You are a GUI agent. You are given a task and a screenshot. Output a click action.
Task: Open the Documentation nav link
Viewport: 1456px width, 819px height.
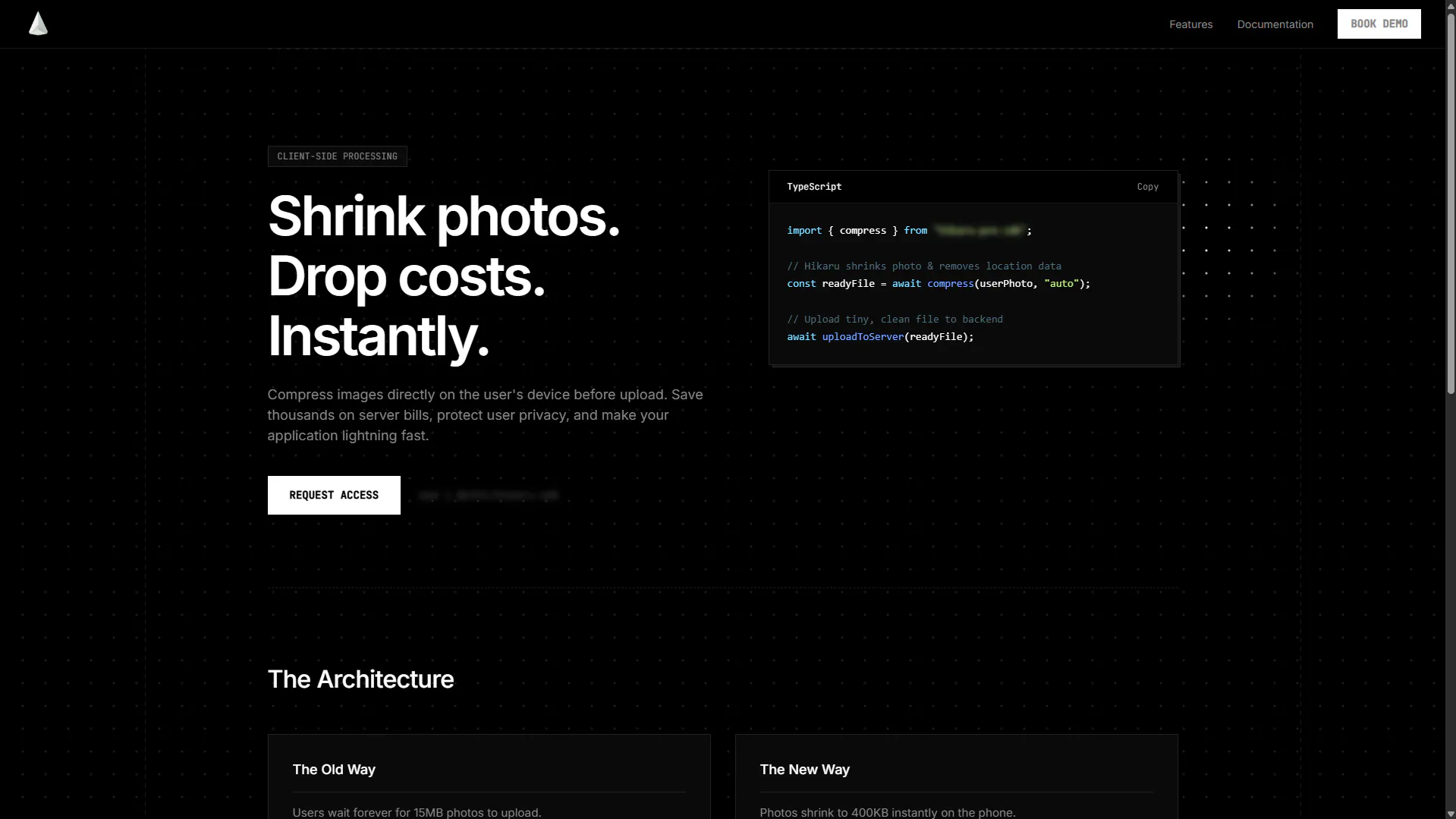click(x=1275, y=24)
